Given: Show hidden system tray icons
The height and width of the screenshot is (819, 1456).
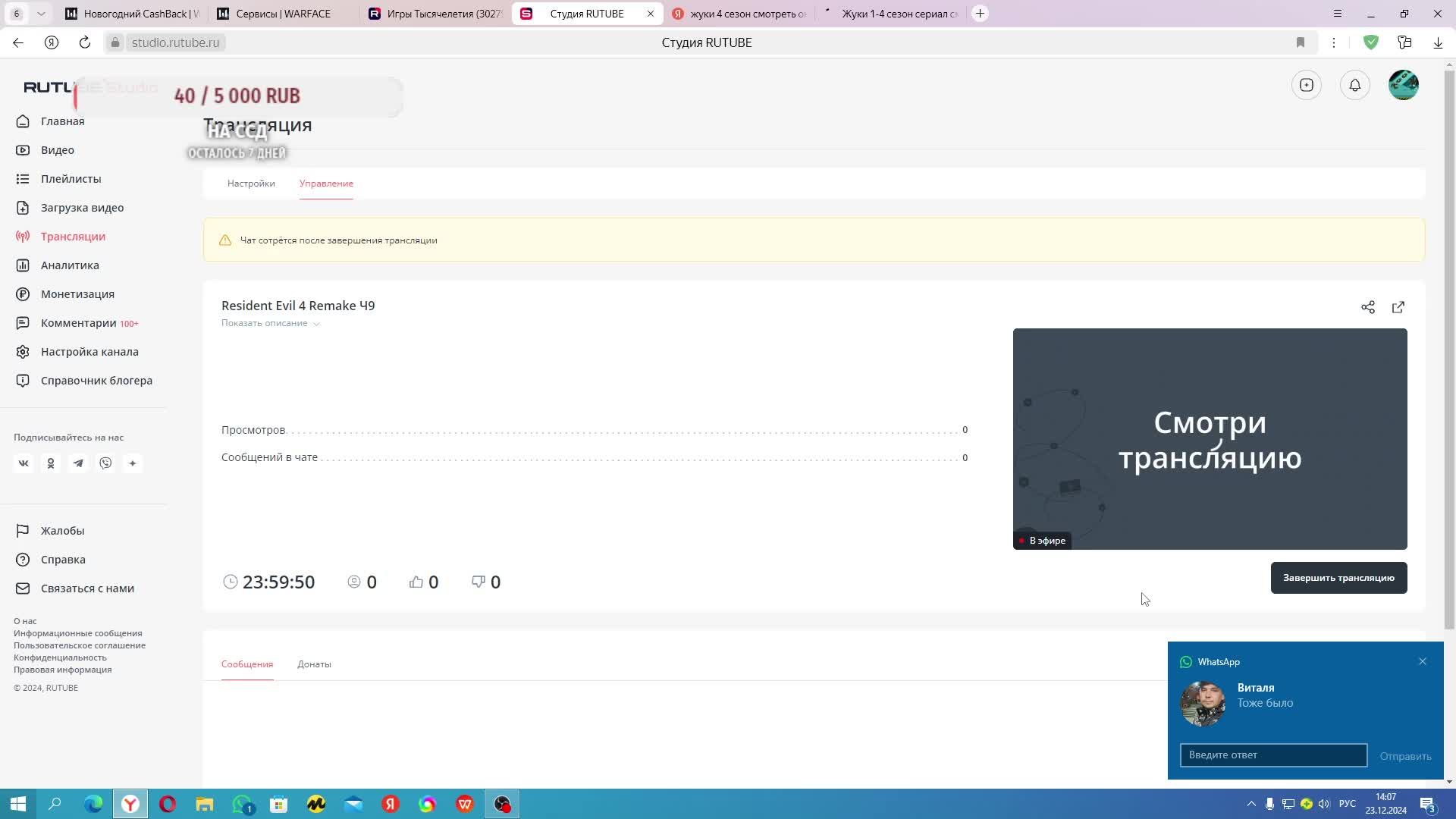Looking at the screenshot, I should (1251, 804).
